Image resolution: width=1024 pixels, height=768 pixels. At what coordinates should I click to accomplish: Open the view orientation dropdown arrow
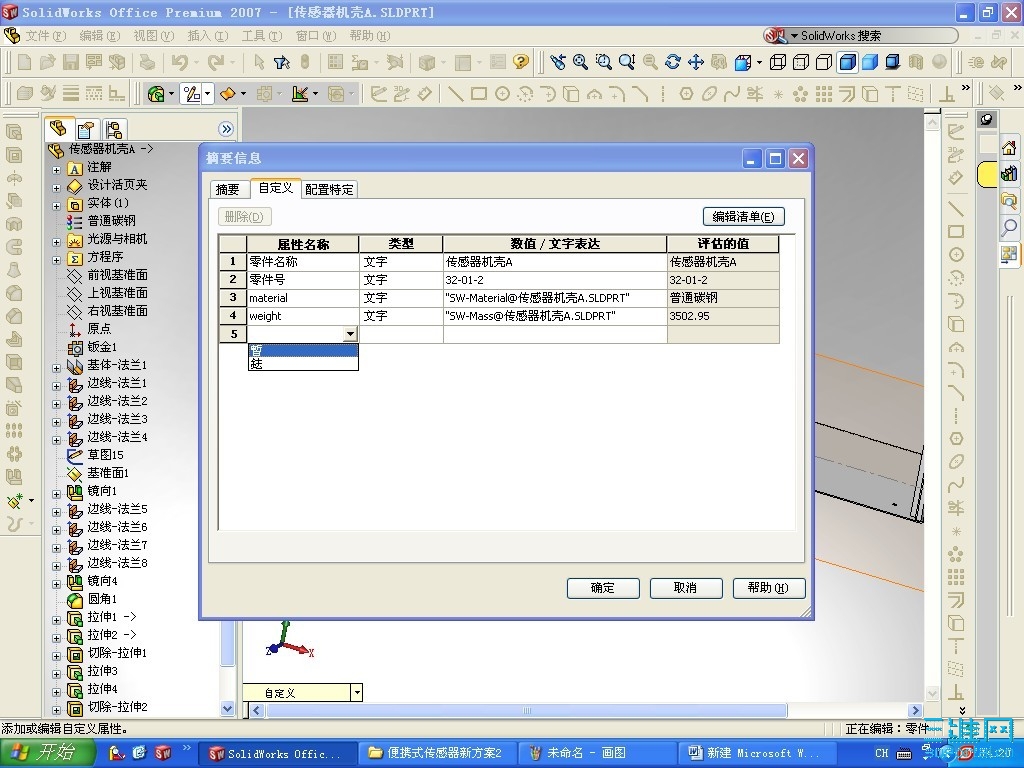coord(759,63)
